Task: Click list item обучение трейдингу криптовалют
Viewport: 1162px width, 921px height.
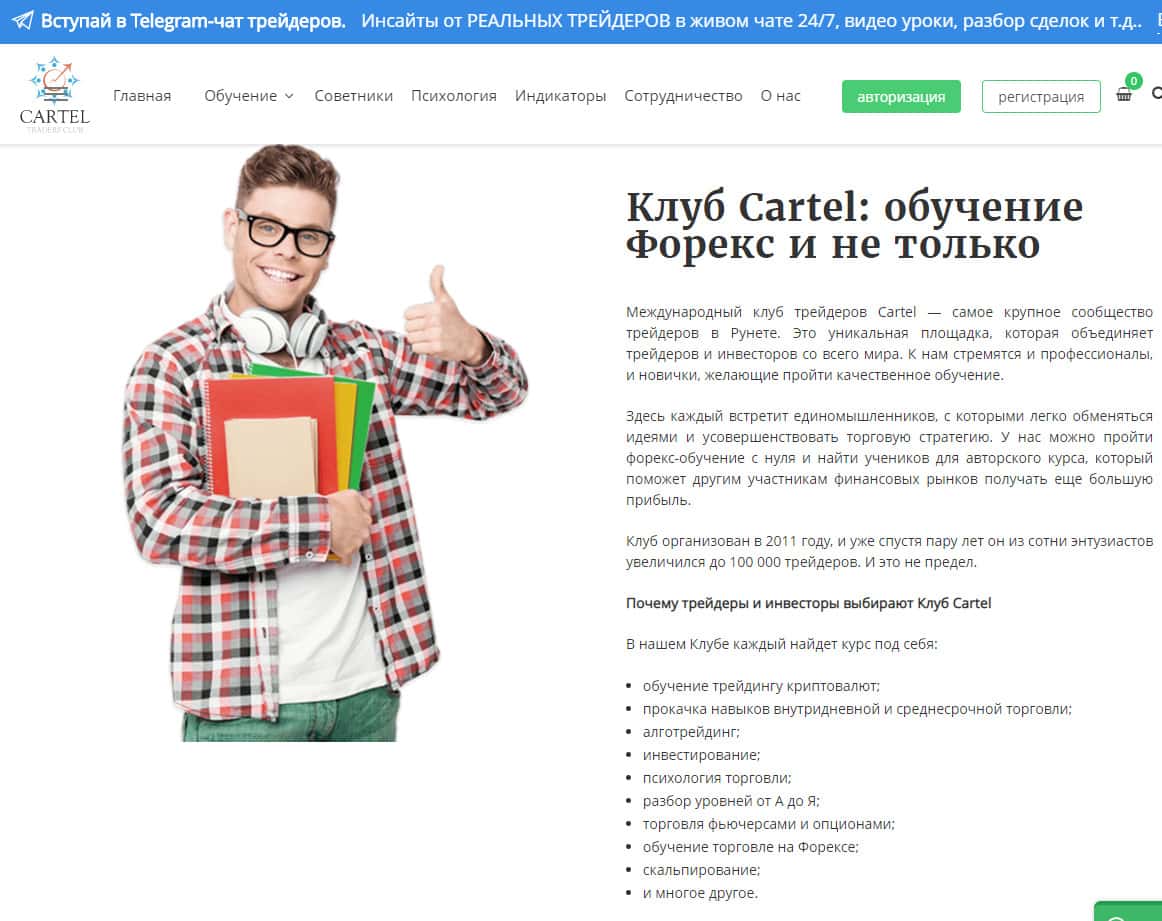Action: (x=761, y=686)
